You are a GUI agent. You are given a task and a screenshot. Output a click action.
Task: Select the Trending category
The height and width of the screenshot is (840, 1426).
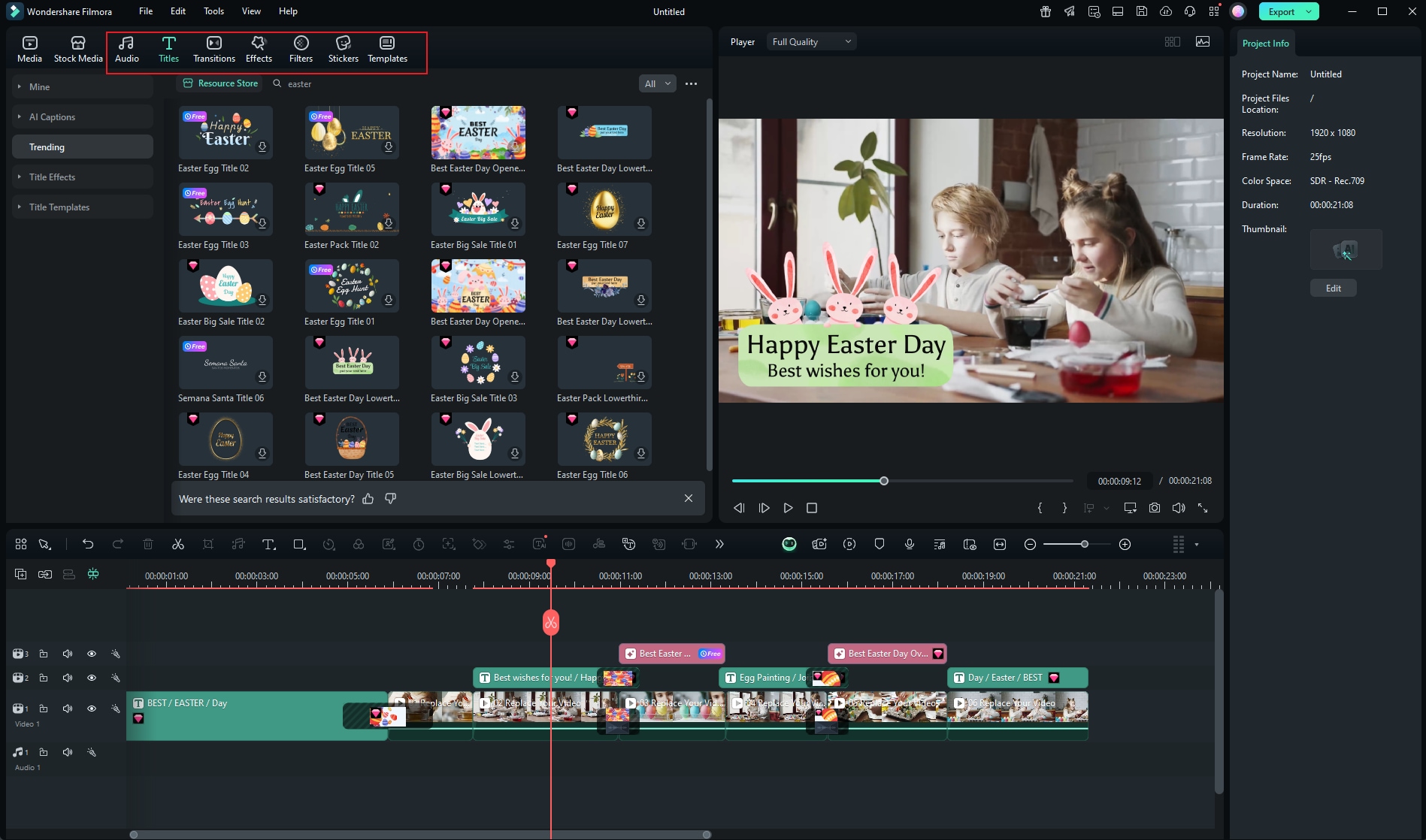(x=83, y=147)
